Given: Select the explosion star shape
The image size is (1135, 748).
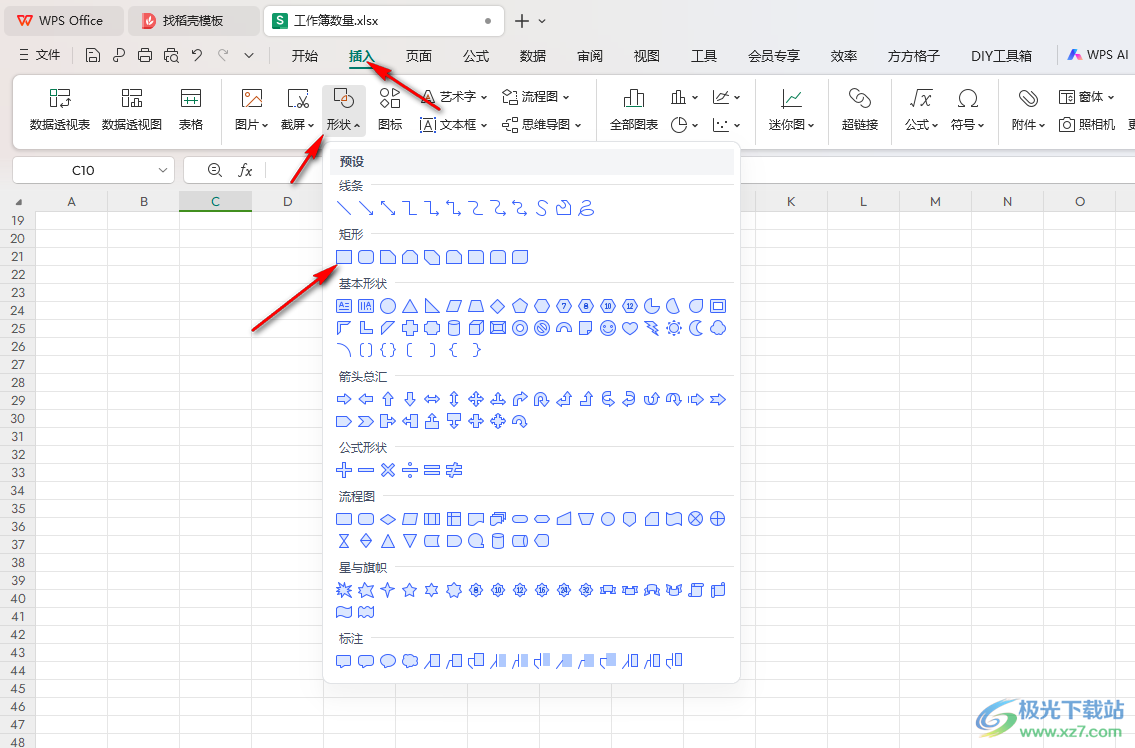Looking at the screenshot, I should pos(344,590).
